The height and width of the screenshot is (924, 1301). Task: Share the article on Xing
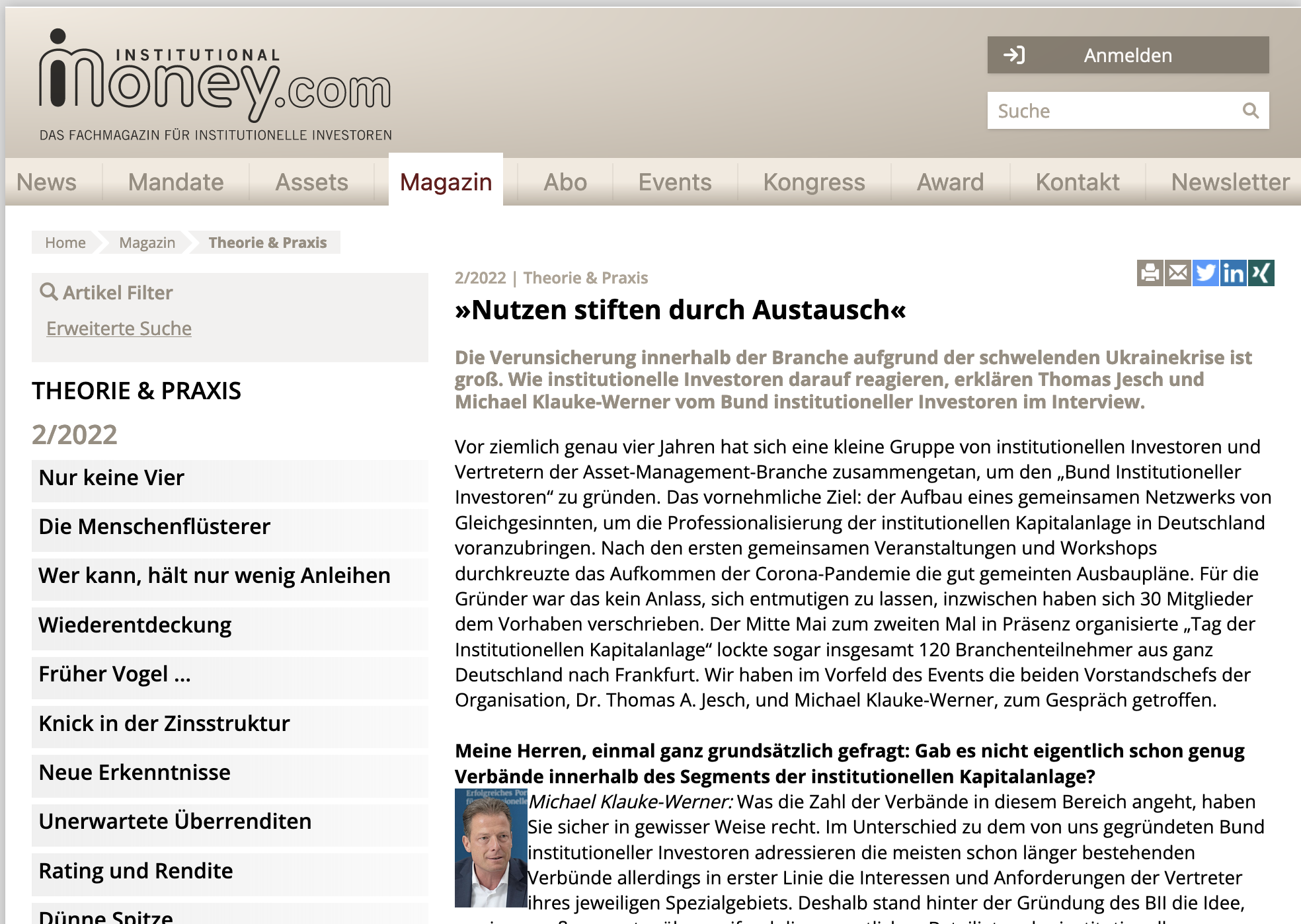pos(1261,273)
